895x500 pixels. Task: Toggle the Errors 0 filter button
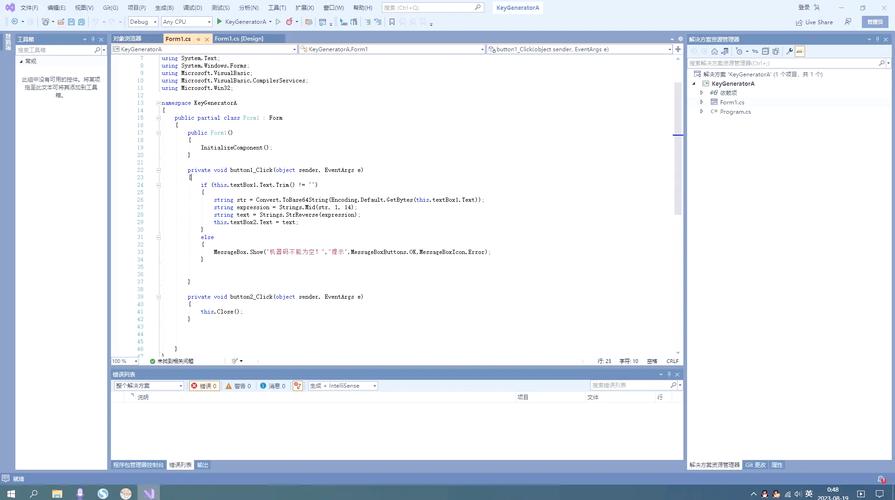pyautogui.click(x=204, y=386)
